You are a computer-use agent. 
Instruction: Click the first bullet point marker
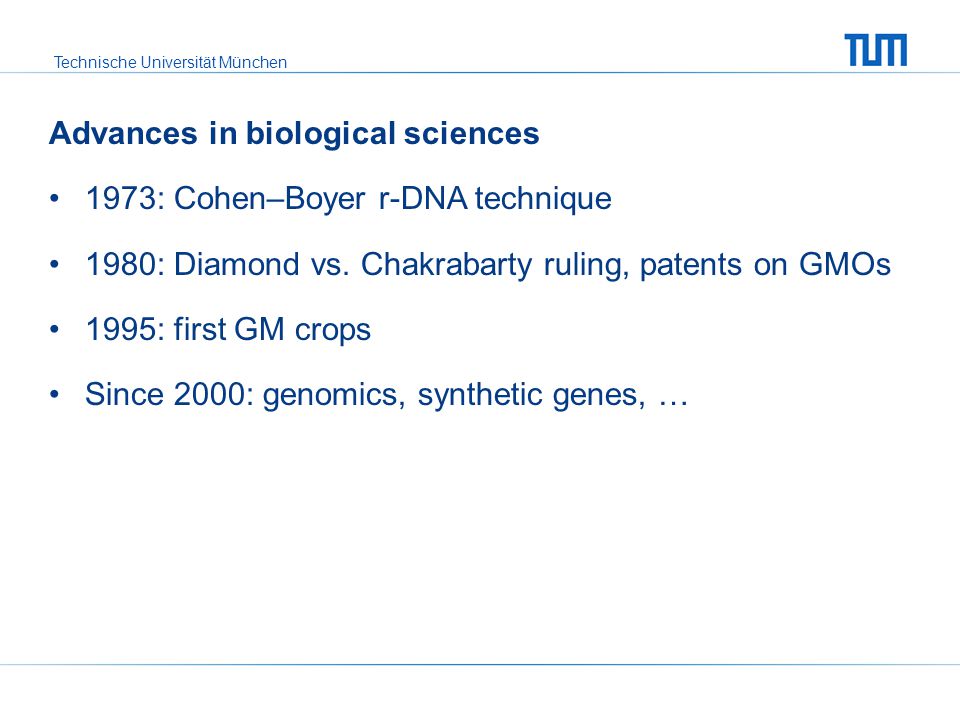54,198
